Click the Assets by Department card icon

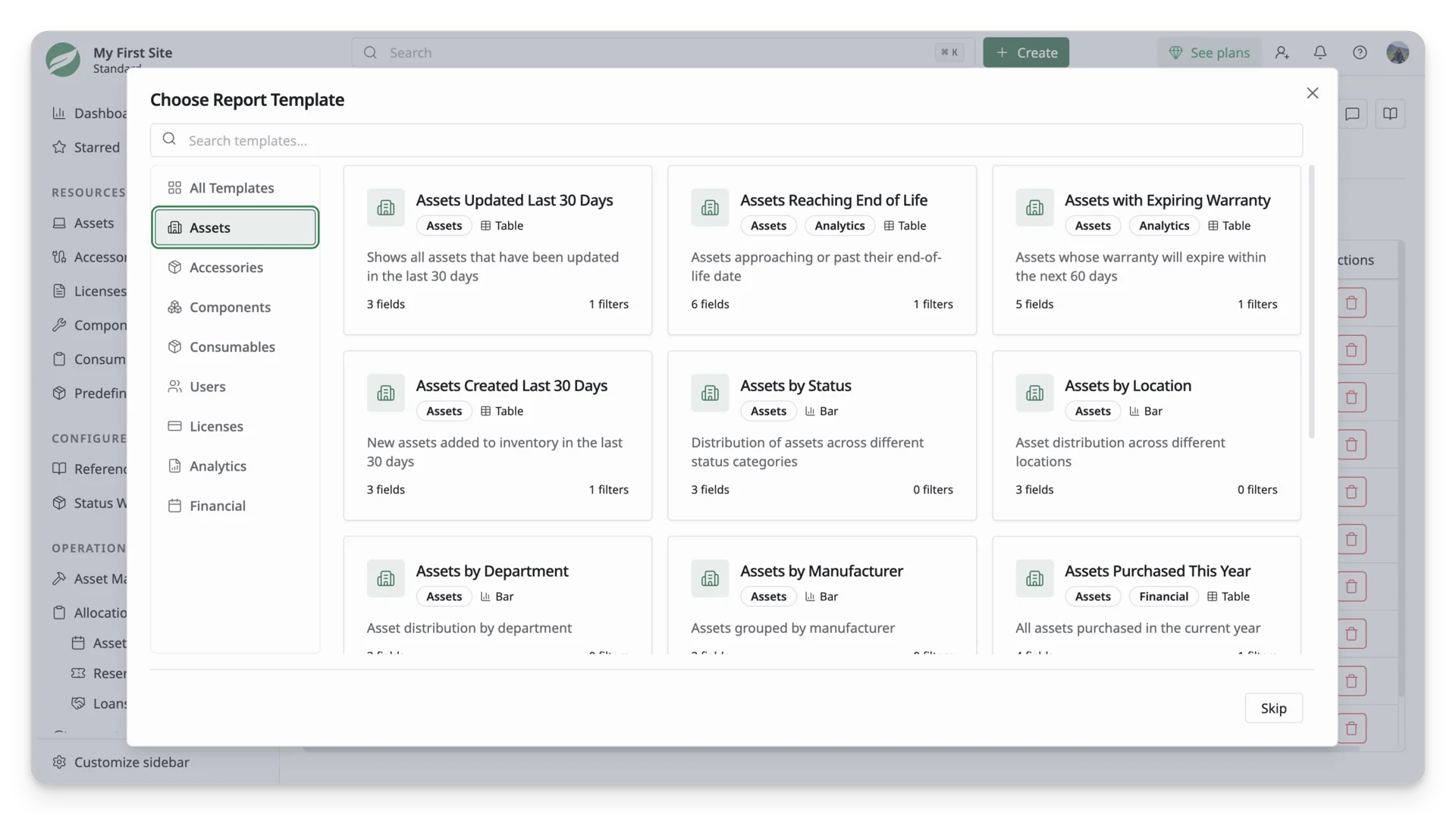(385, 578)
